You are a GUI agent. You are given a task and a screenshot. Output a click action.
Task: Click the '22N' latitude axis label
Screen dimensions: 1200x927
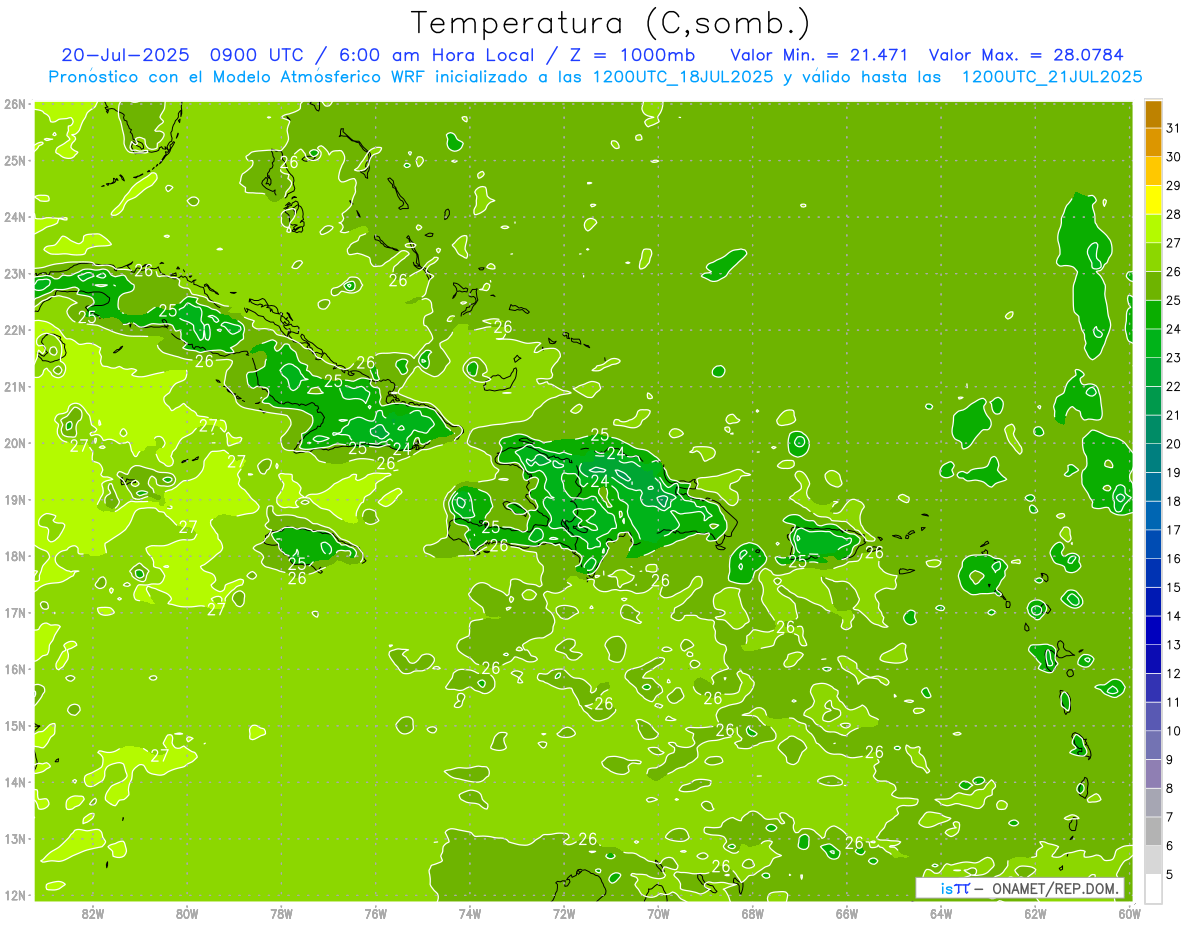[15, 330]
